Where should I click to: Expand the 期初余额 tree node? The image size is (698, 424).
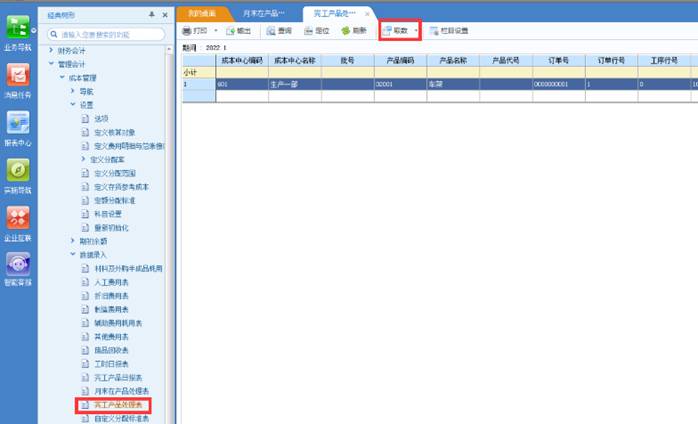[x=72, y=241]
